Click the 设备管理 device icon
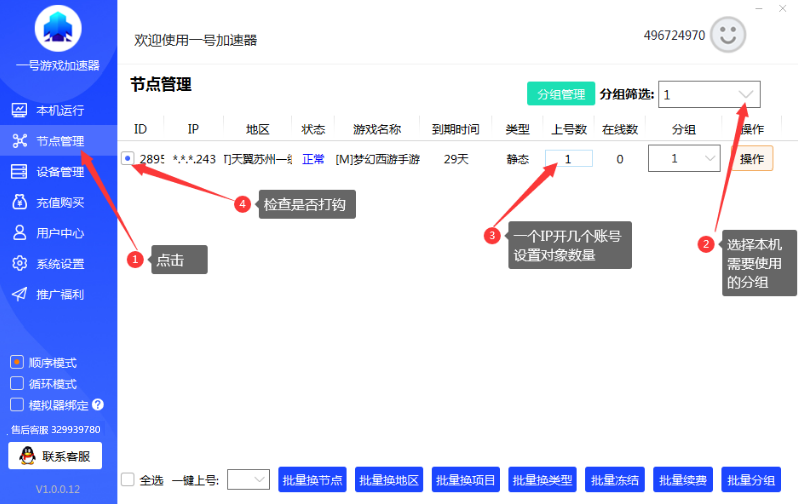802x504 pixels. click(x=19, y=171)
